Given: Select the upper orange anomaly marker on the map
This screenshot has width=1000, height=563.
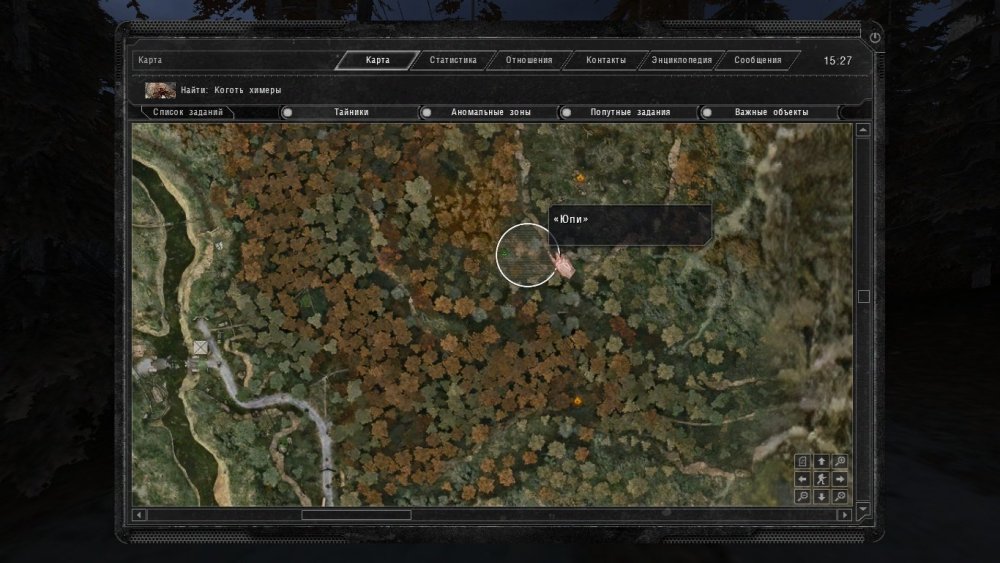Looking at the screenshot, I should coord(580,178).
